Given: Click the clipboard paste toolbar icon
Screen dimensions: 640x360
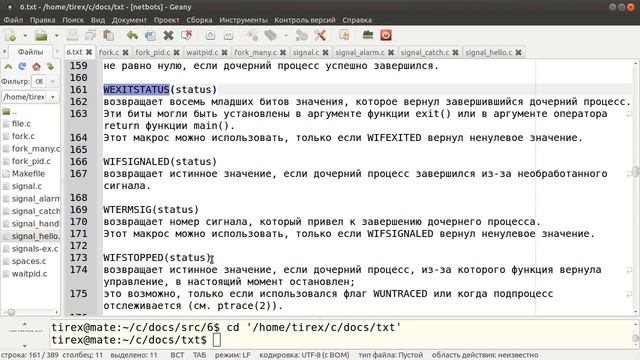Looking at the screenshot, I should (x=108, y=36).
